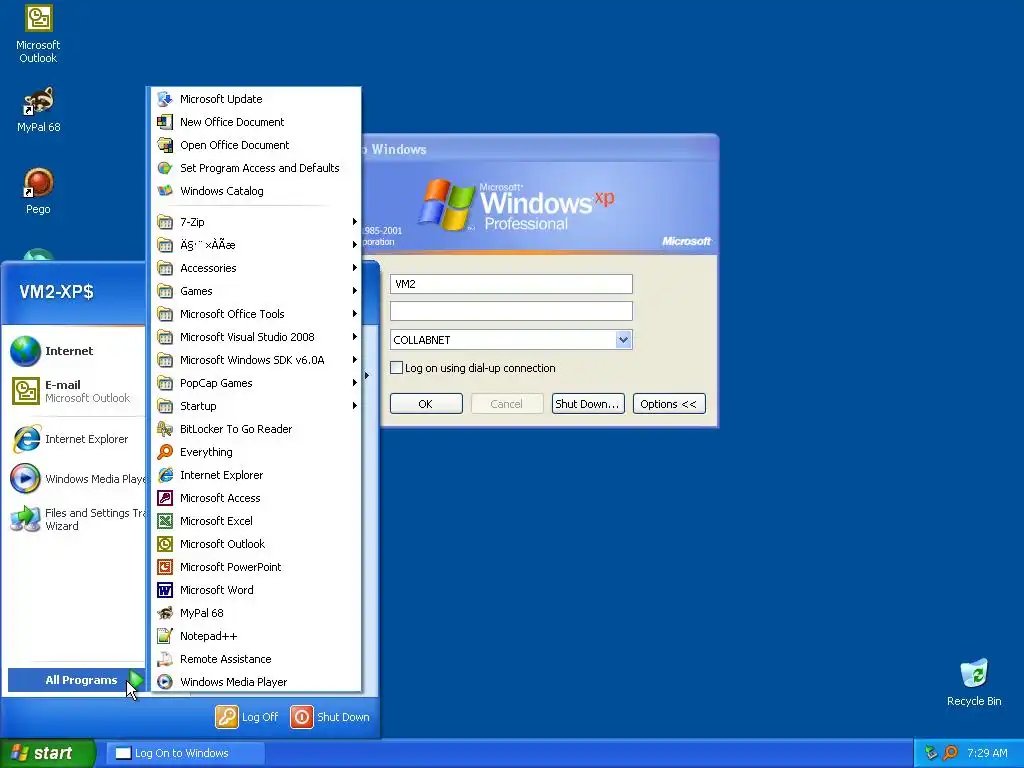Open the Notepad++ icon

(165, 636)
